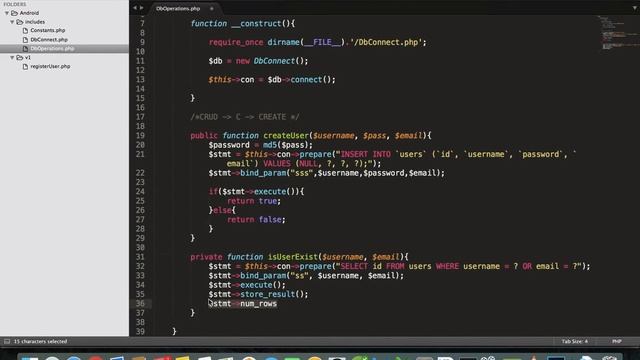
Task: Click 'private' keyword on line 31
Action: (x=206, y=257)
